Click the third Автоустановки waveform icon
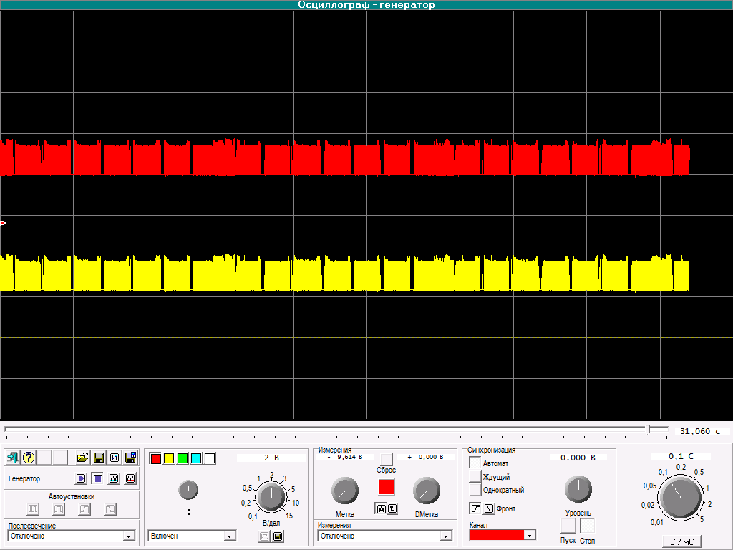Viewport: 733px width, 550px height. point(85,509)
